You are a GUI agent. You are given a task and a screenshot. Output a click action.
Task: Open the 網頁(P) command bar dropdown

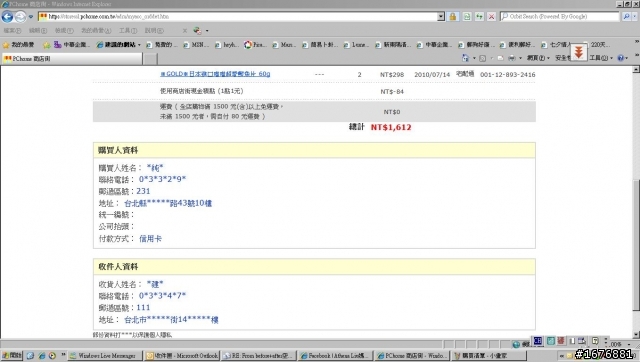click(538, 58)
